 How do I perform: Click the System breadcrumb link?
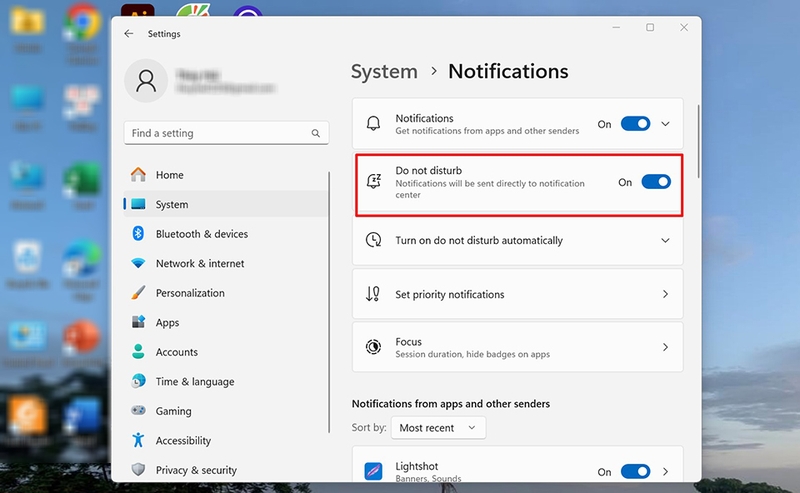pyautogui.click(x=384, y=71)
